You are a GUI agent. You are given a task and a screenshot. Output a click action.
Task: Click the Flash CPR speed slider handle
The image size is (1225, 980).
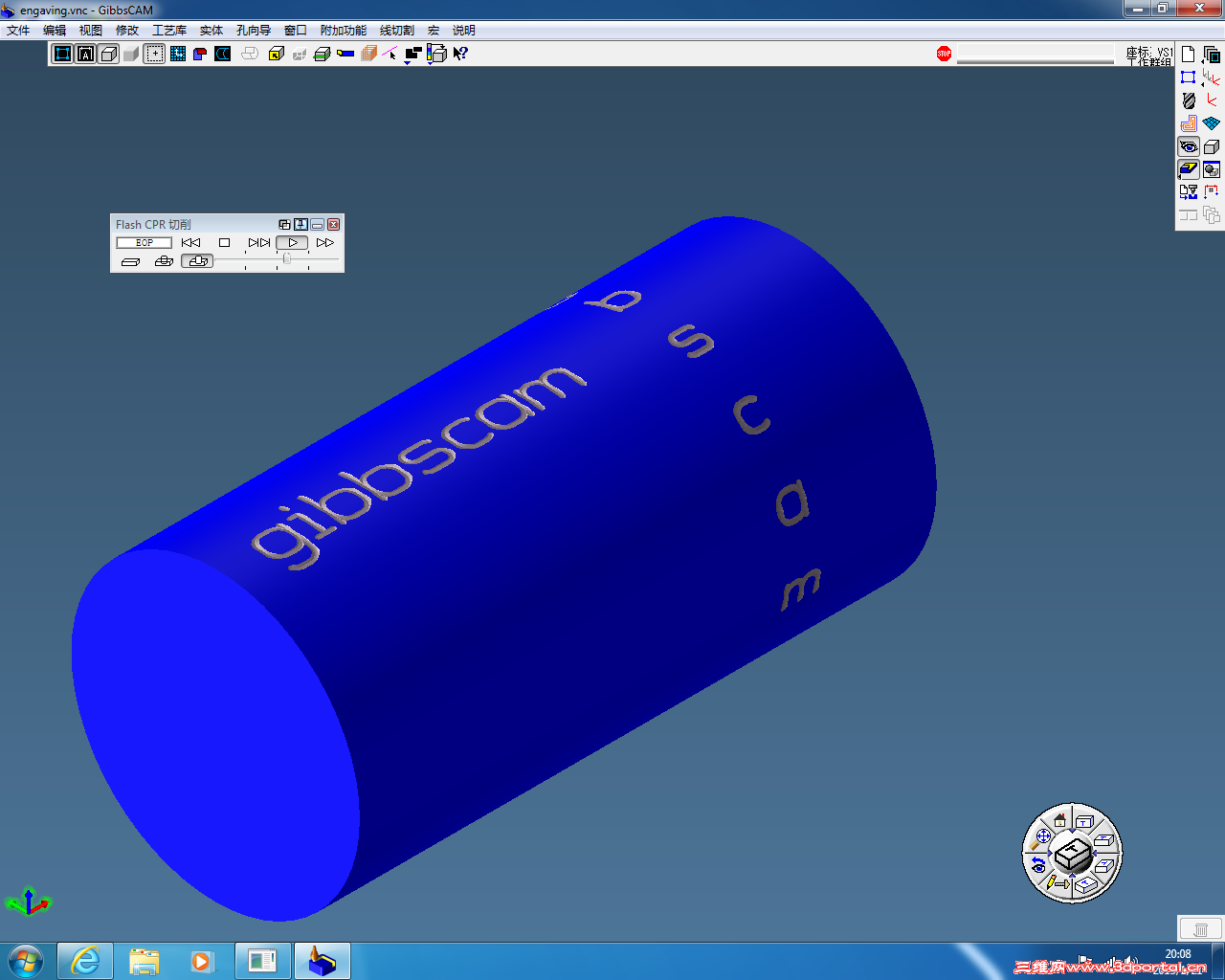(x=286, y=259)
